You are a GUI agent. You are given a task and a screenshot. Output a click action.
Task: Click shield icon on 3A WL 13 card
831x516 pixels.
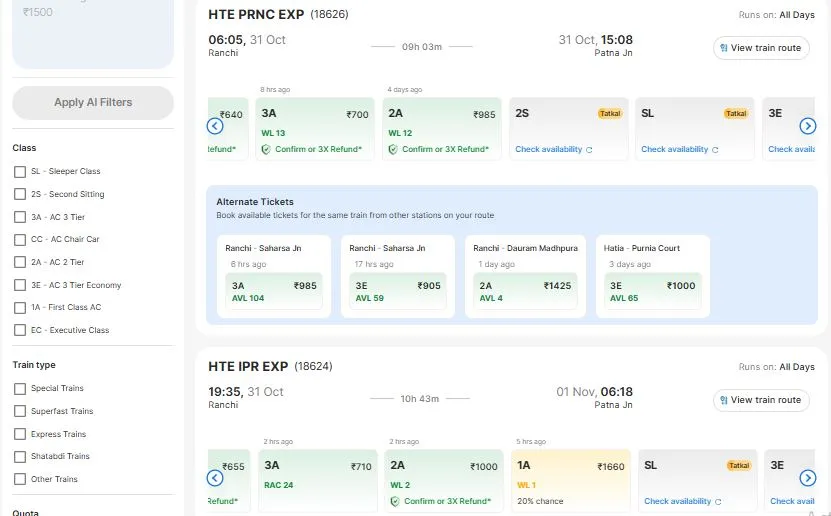coord(266,149)
